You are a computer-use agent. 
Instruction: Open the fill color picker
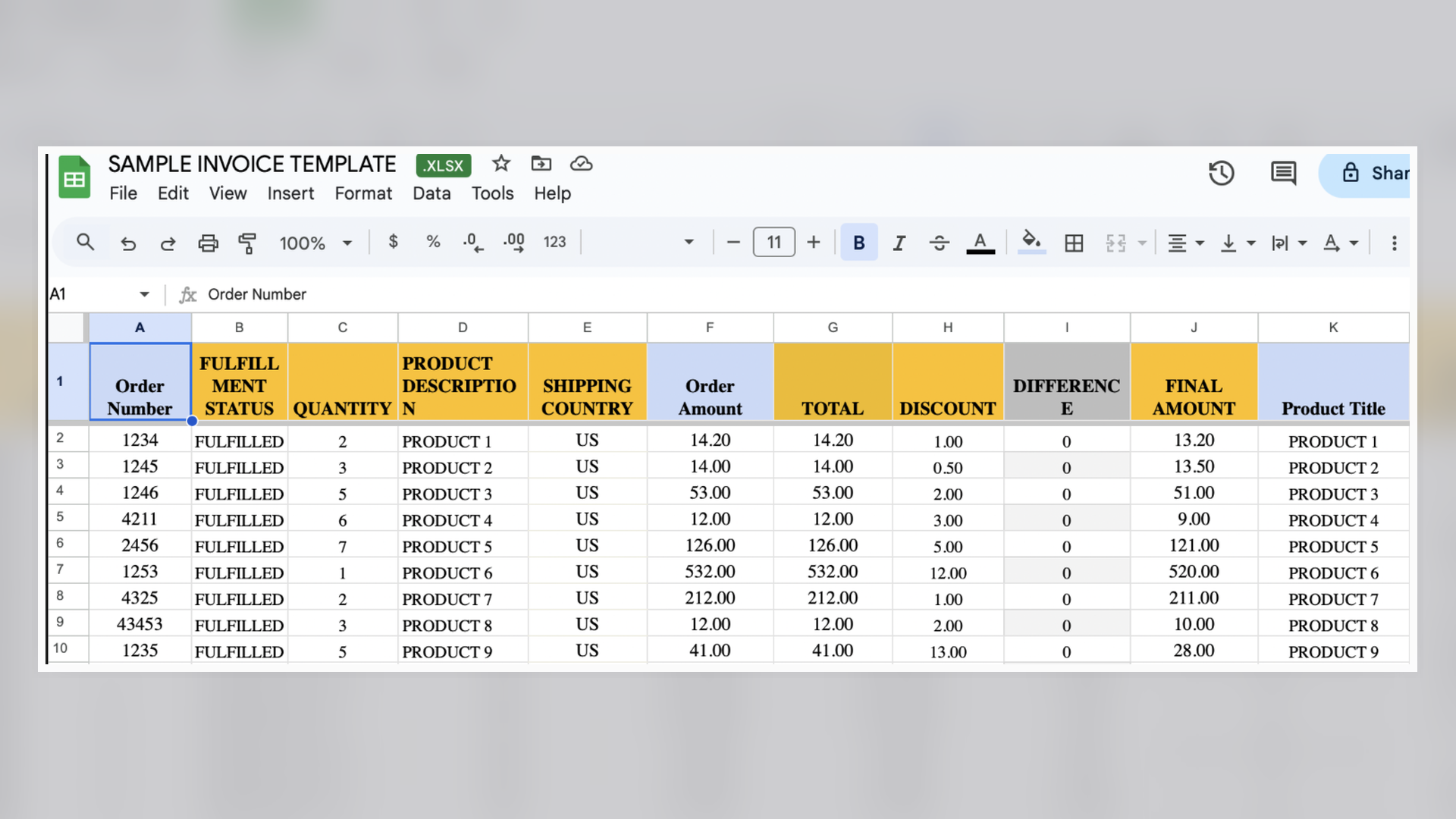tap(1031, 242)
